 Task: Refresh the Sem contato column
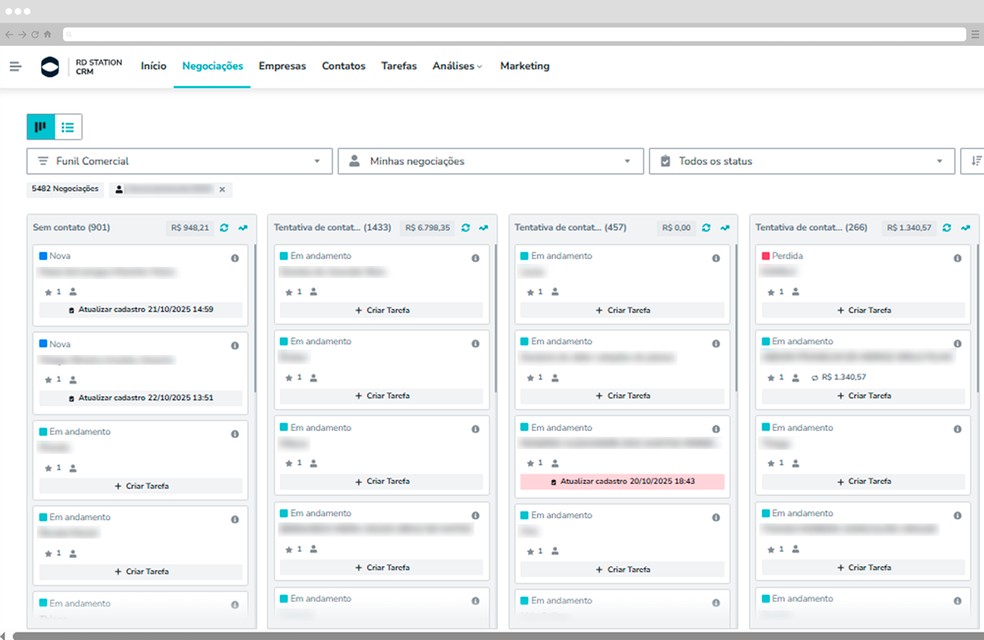pos(225,228)
